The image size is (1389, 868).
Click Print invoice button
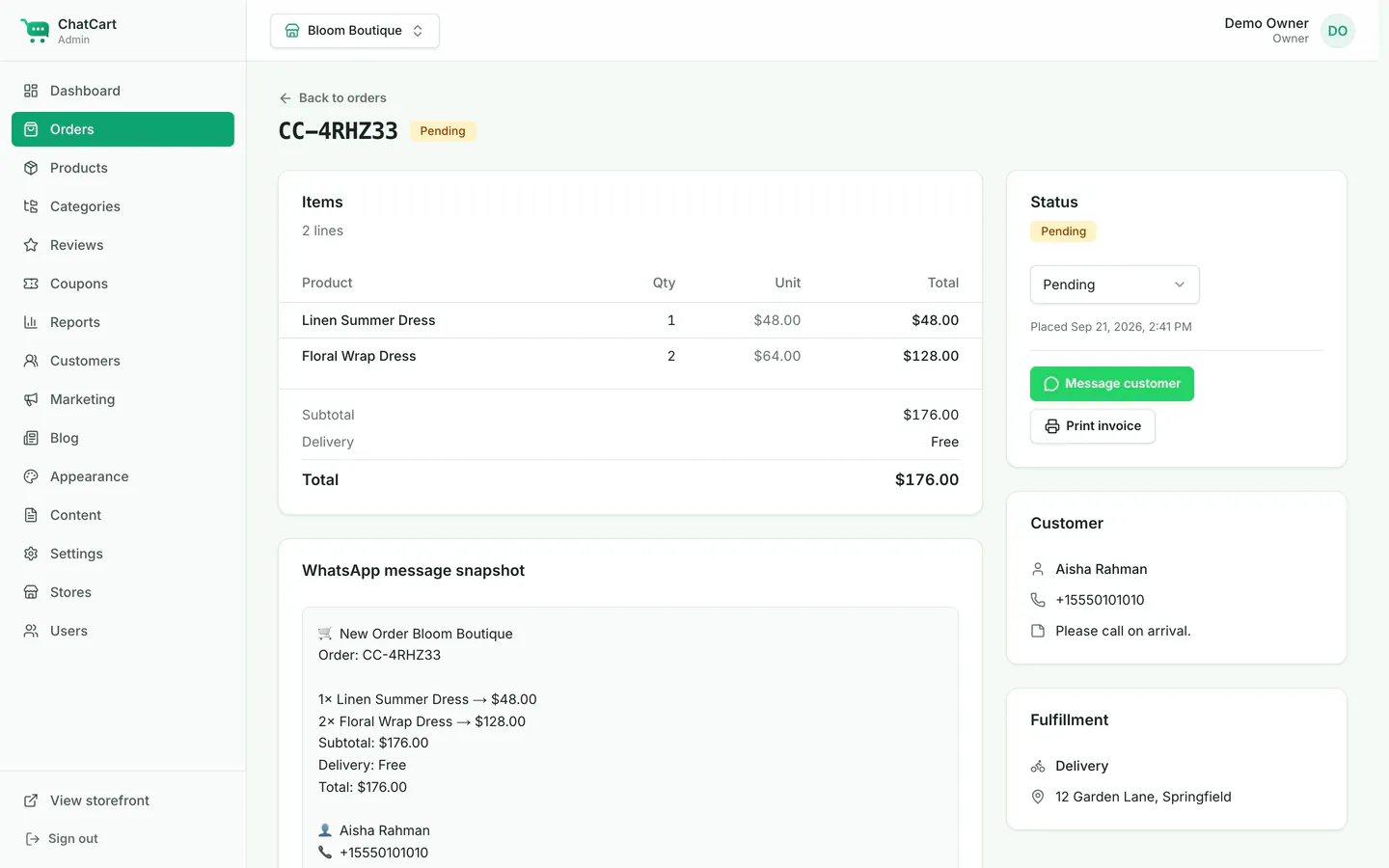1093,426
